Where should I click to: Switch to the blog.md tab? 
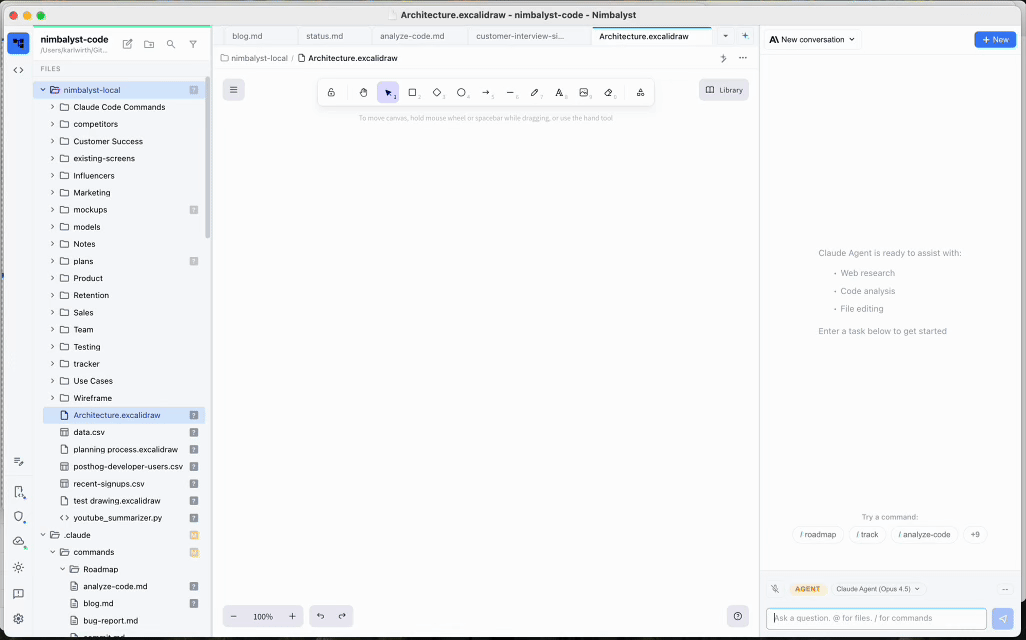tap(247, 35)
